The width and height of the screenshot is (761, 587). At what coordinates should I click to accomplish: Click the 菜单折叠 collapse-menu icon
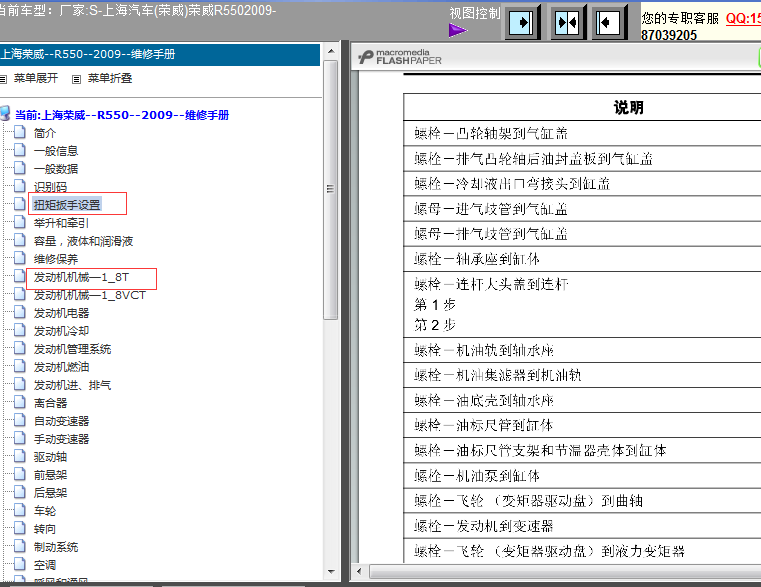[76, 79]
